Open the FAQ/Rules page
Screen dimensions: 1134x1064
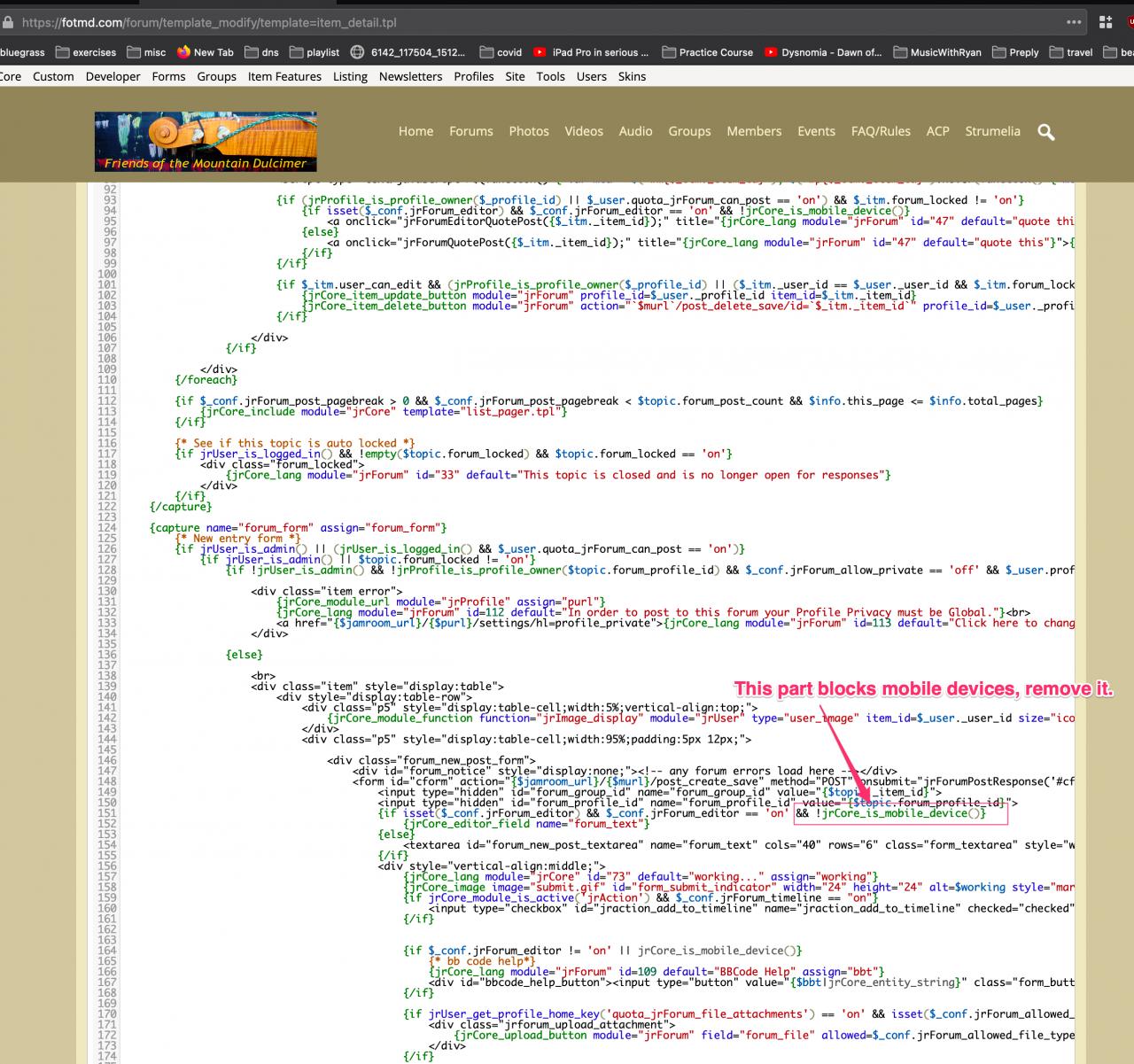[x=881, y=131]
